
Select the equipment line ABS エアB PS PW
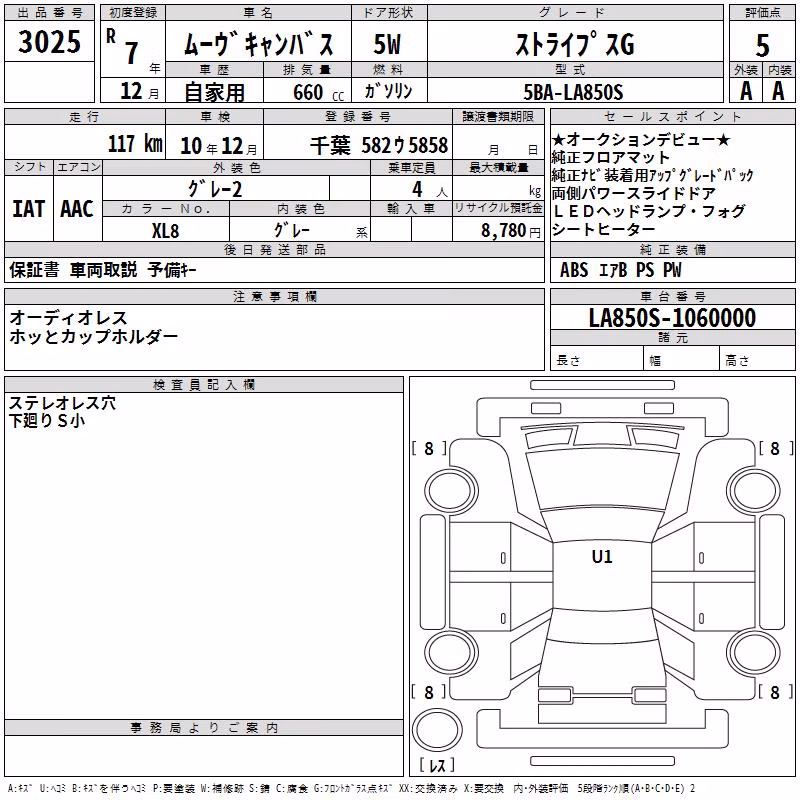(x=620, y=270)
